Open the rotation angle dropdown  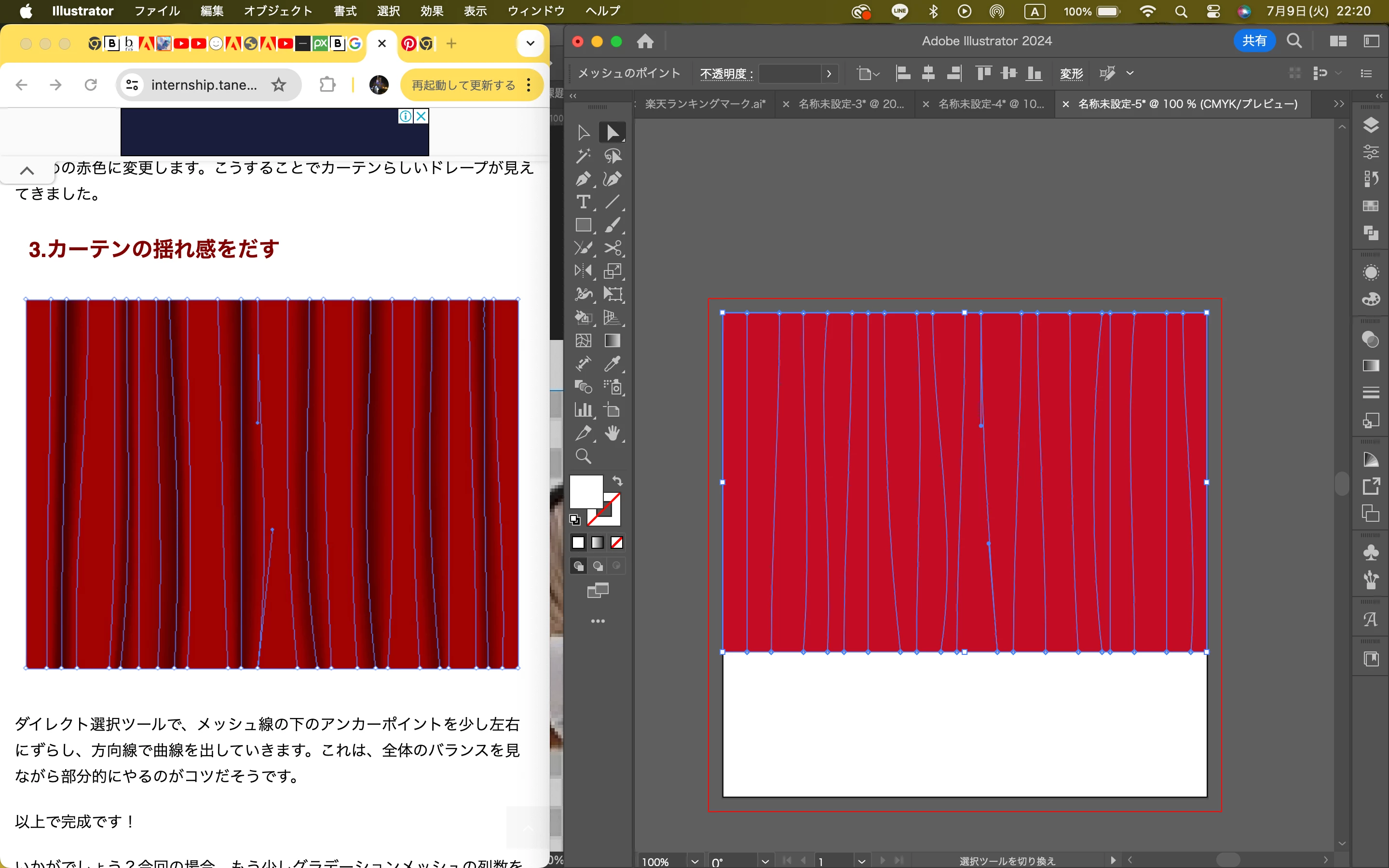coord(764,861)
